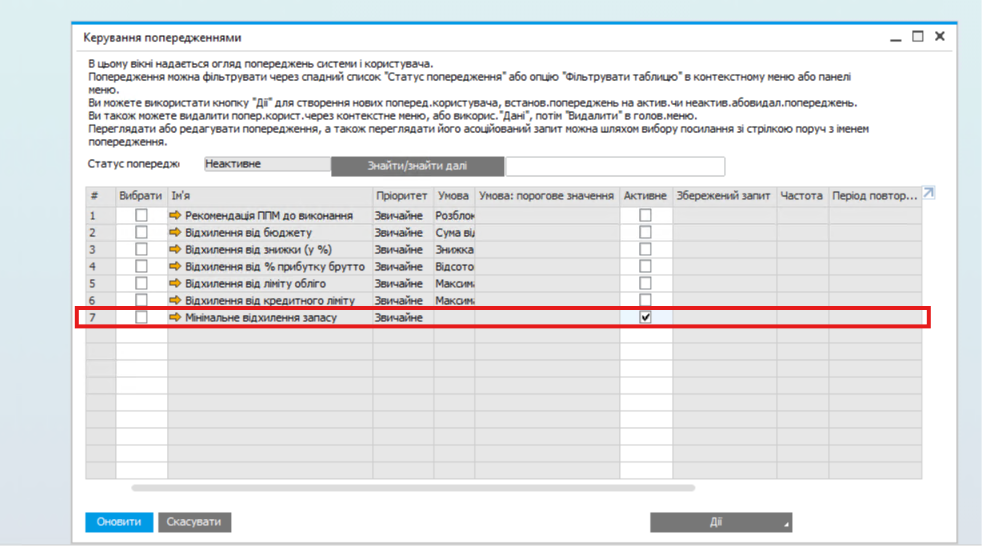Click the Активне column header
This screenshot has width=982, height=553.
(646, 196)
